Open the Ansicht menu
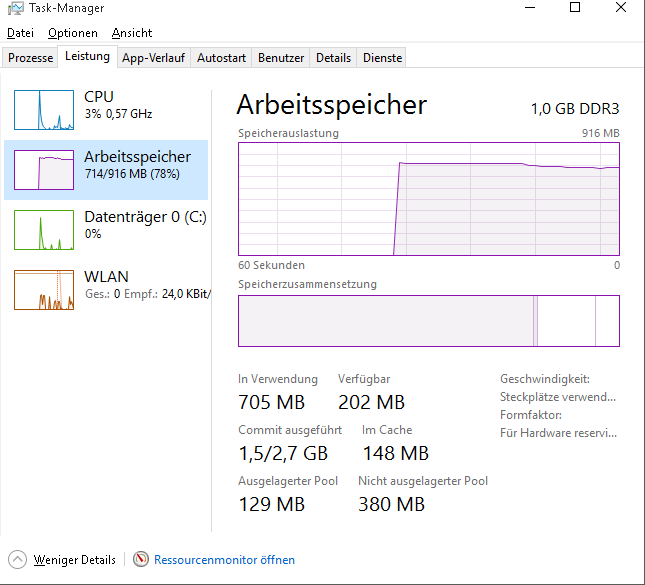645x585 pixels. pyautogui.click(x=132, y=33)
